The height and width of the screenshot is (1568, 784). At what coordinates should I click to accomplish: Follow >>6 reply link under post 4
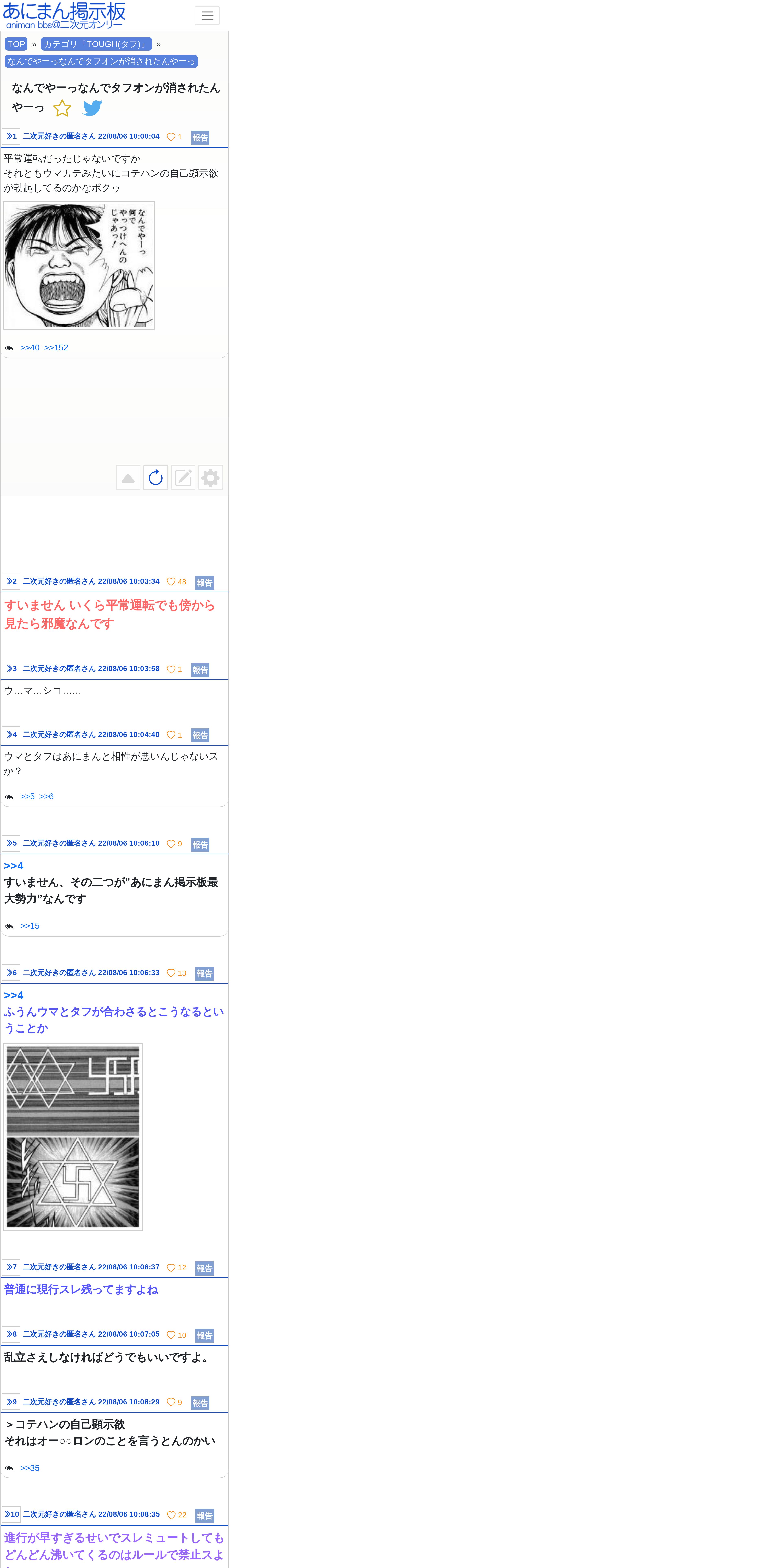[46, 796]
